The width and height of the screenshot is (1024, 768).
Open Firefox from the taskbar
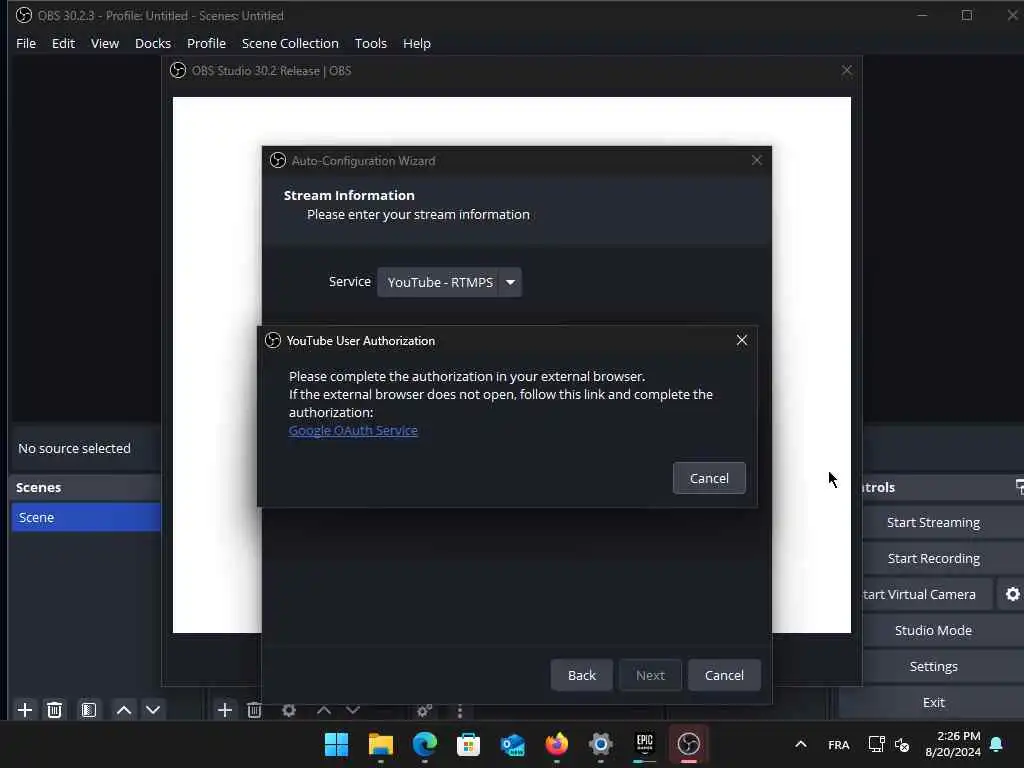tap(556, 744)
